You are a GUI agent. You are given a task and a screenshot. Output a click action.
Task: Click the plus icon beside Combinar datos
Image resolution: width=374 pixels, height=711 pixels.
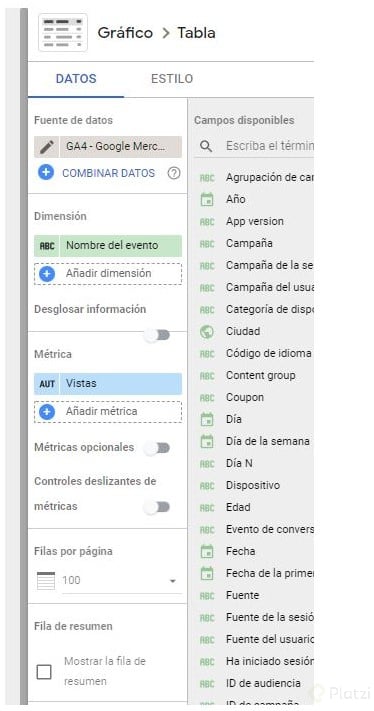pos(46,173)
